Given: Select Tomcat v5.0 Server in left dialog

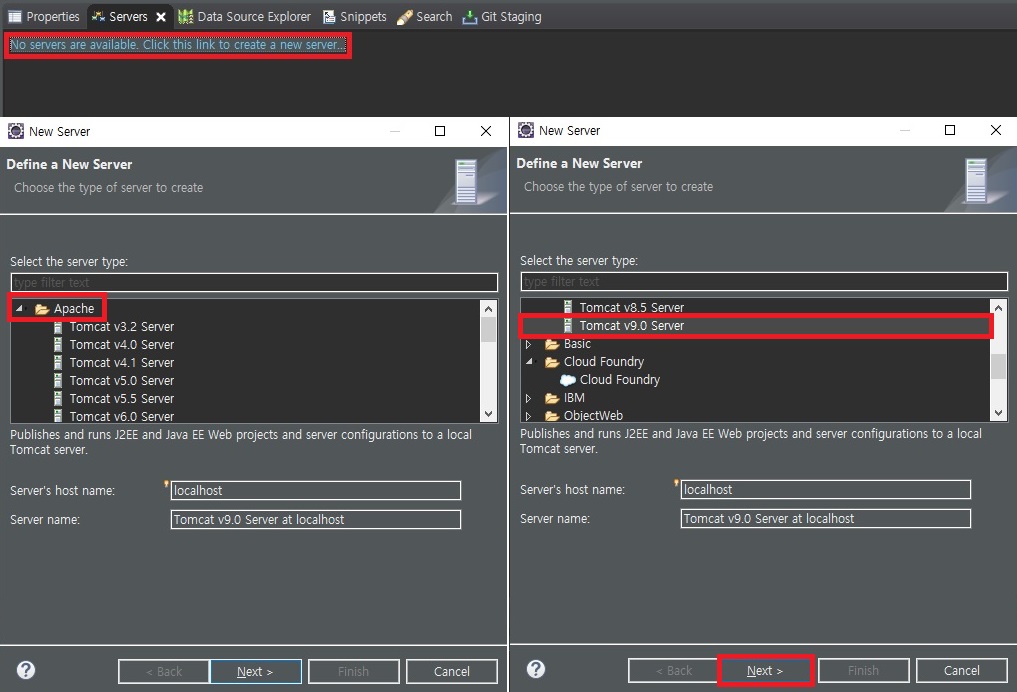Looking at the screenshot, I should 121,381.
